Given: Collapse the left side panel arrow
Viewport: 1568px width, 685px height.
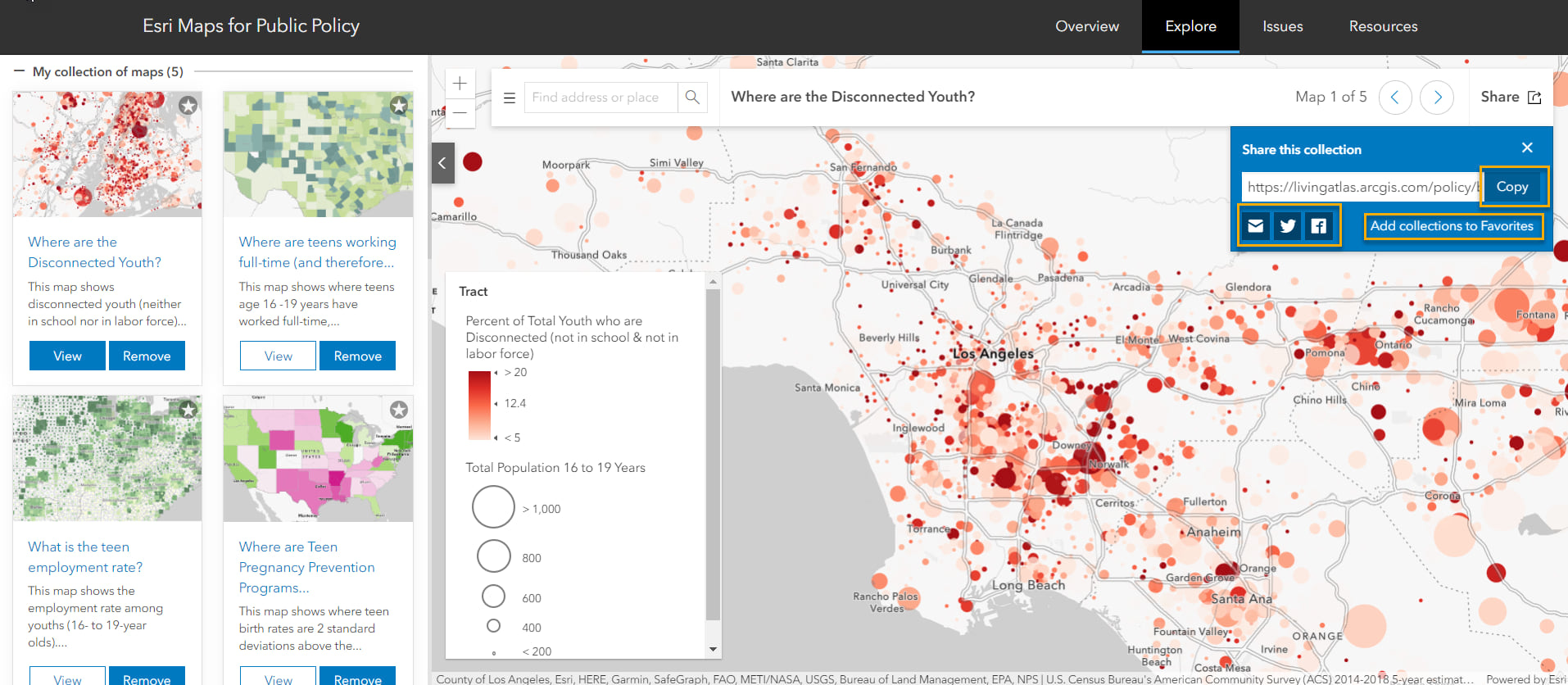Looking at the screenshot, I should pos(442,162).
